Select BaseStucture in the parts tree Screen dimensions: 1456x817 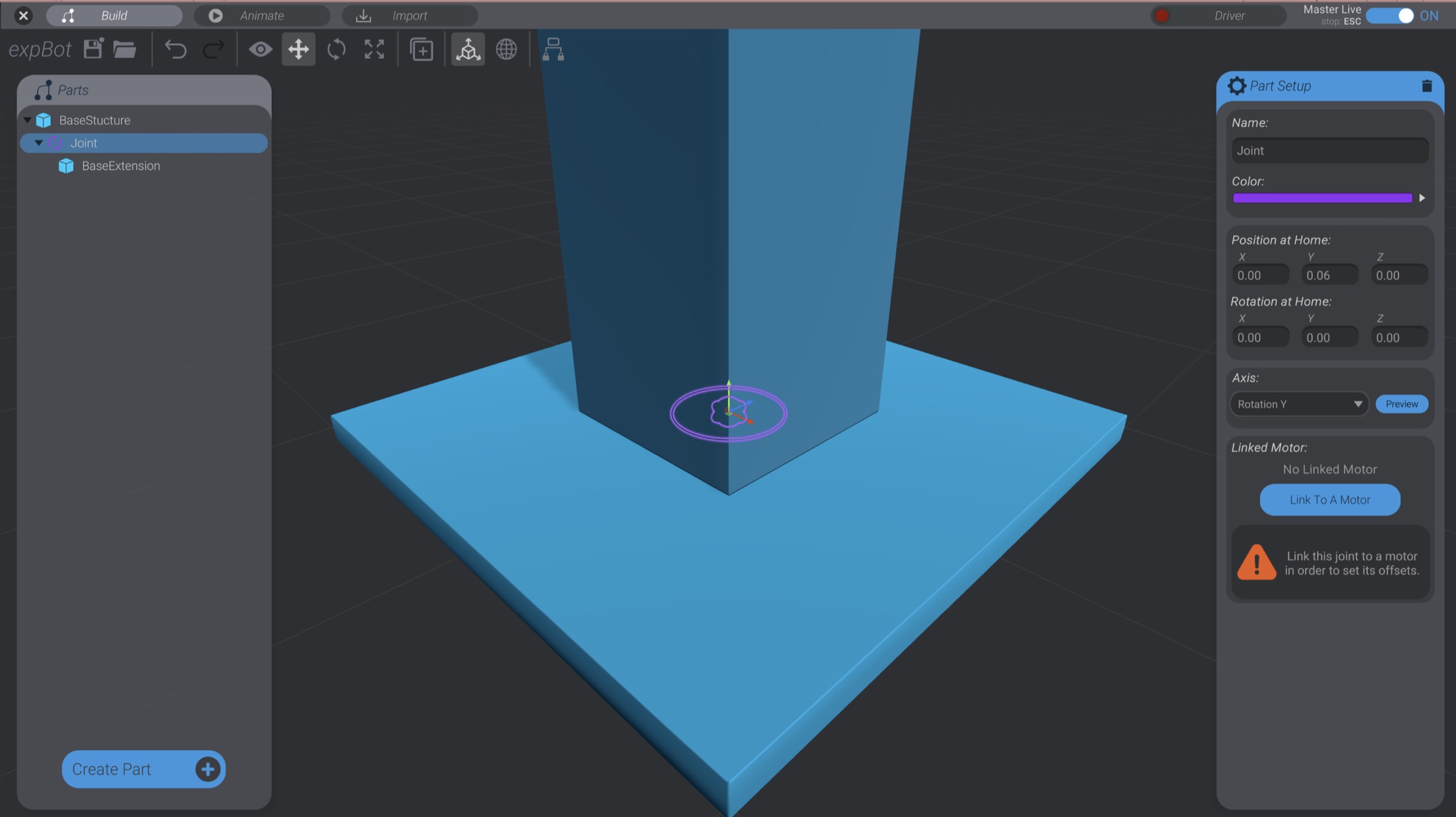(144, 120)
